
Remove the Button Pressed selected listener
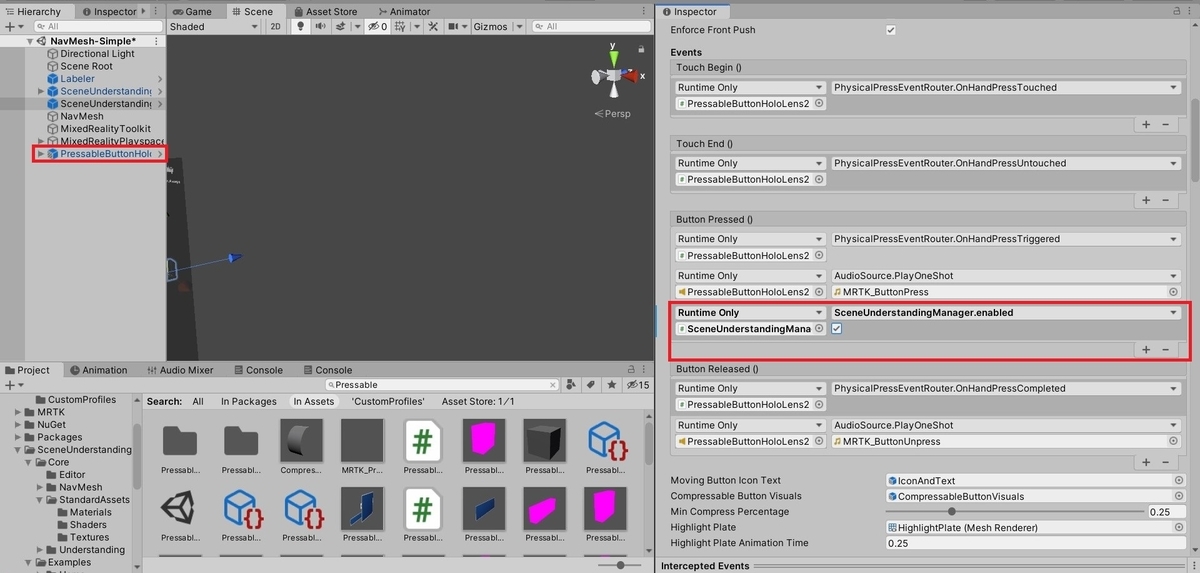click(x=1165, y=350)
